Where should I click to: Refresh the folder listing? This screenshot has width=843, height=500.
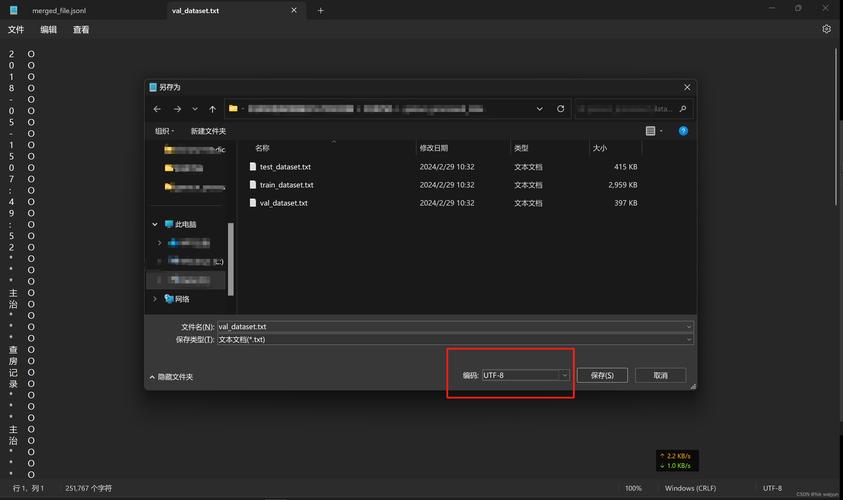[561, 109]
